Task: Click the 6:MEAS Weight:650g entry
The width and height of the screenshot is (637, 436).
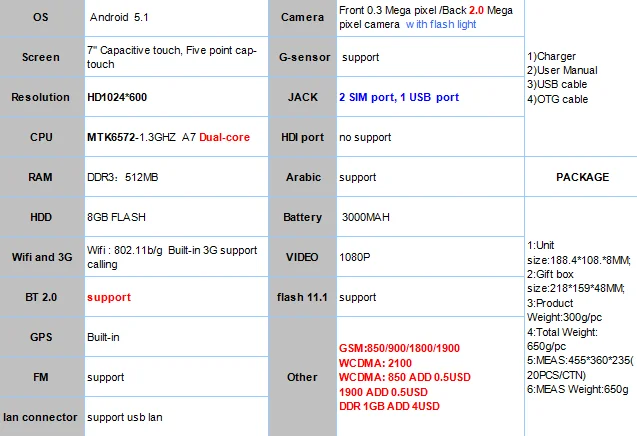Action: click(578, 389)
